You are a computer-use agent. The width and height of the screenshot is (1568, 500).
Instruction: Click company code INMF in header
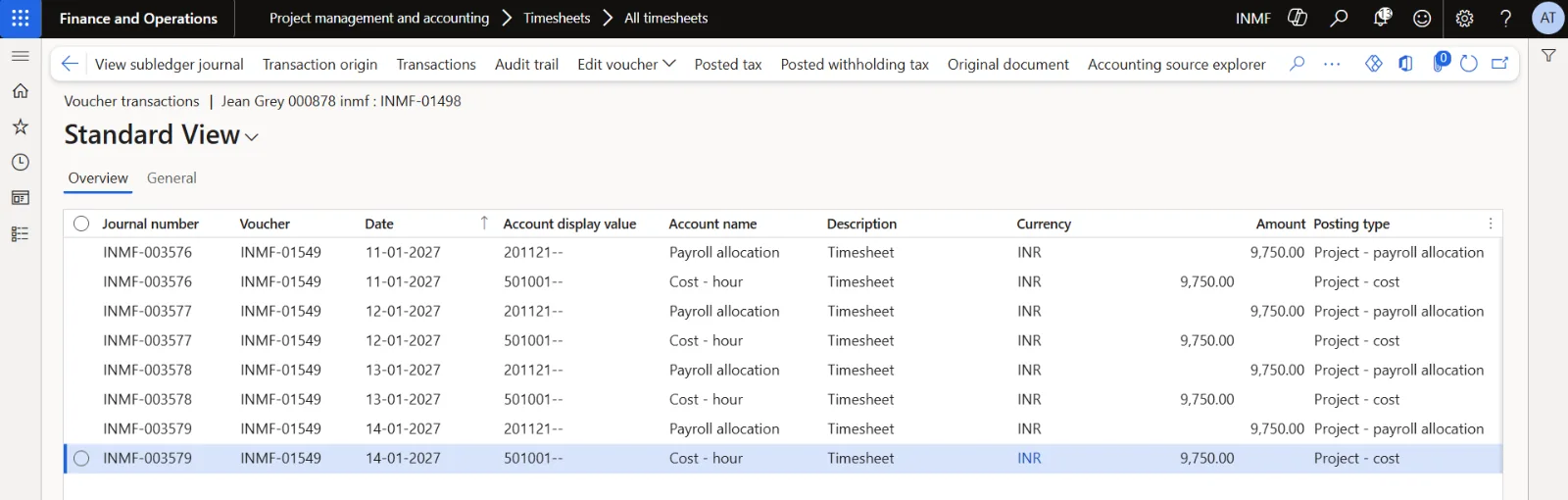[1252, 18]
